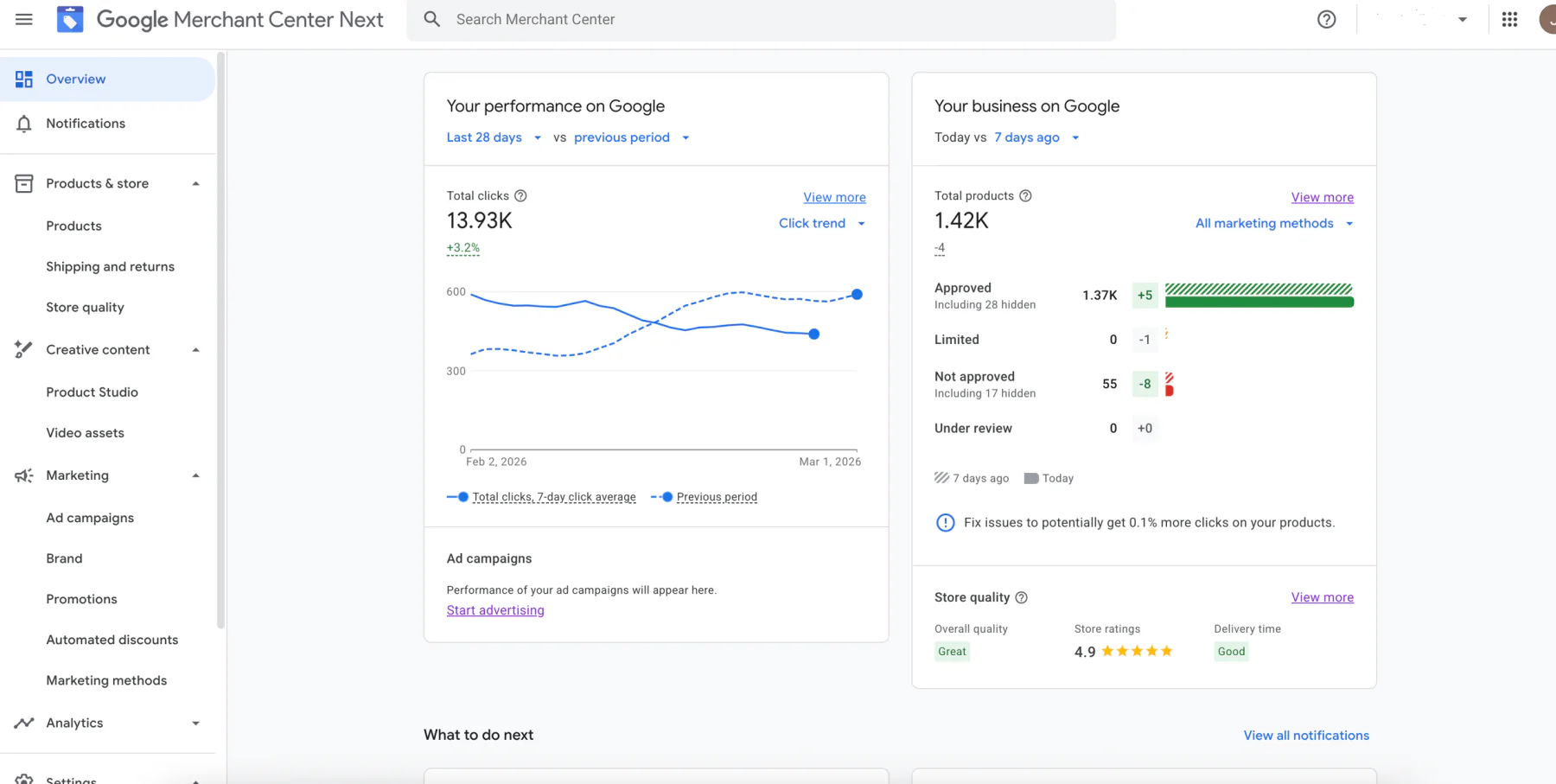1556x784 pixels.
Task: Click the info icon beside Fix issues
Action: [x=946, y=522]
